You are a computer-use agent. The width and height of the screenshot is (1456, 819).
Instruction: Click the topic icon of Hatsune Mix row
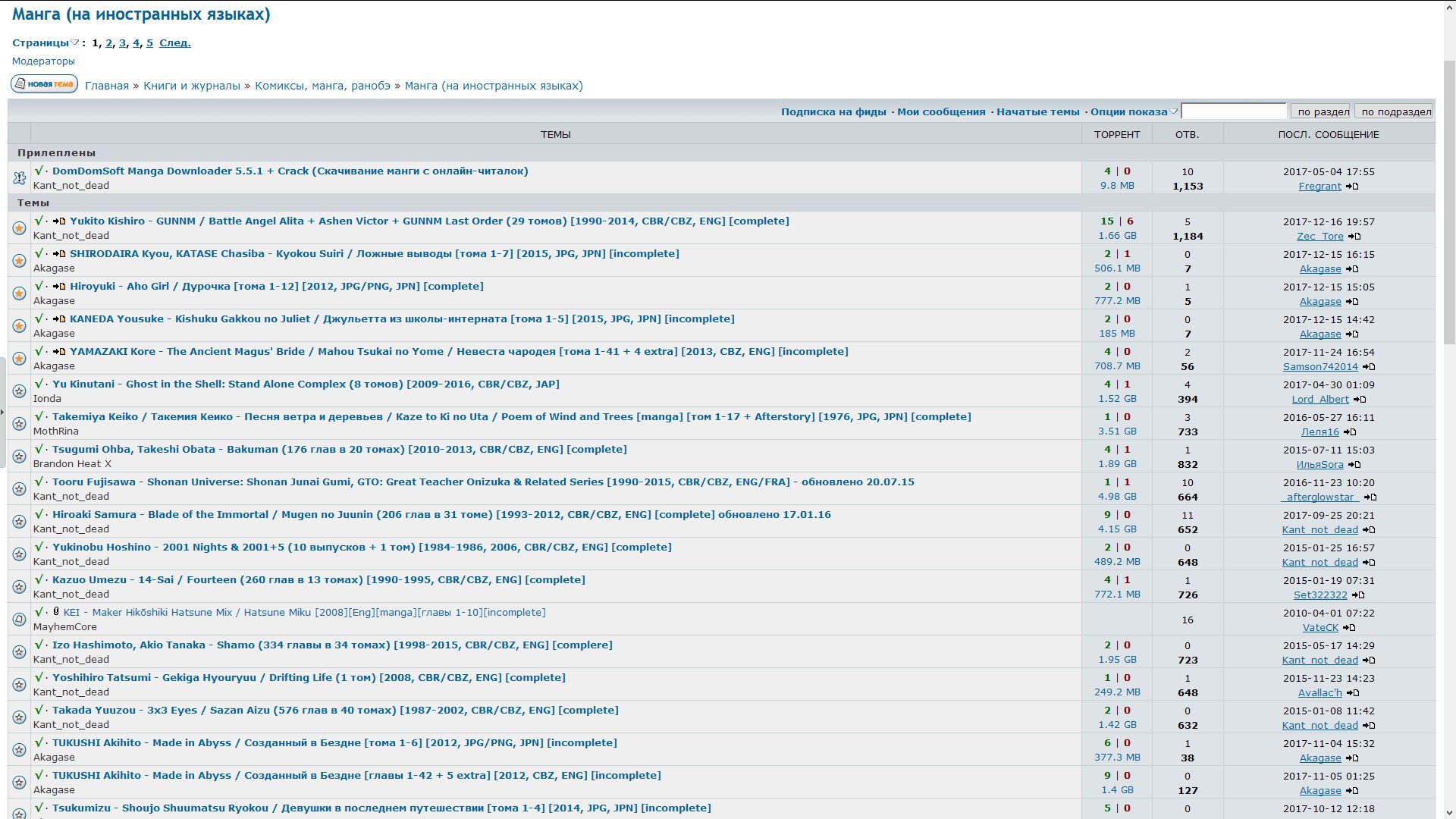coord(20,620)
